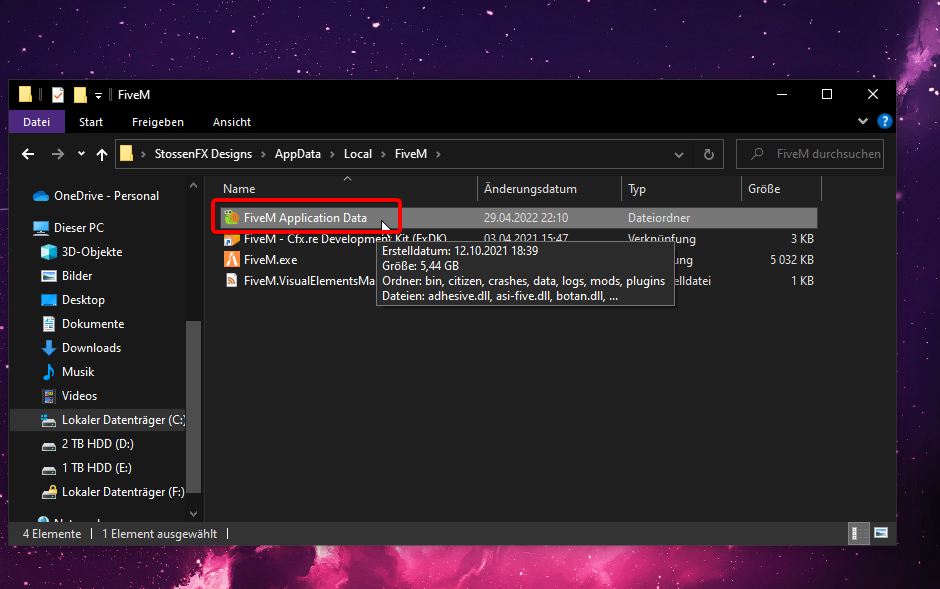Screen dimensions: 940x589
Task: Navigate up one folder level arrow
Action: 102,154
